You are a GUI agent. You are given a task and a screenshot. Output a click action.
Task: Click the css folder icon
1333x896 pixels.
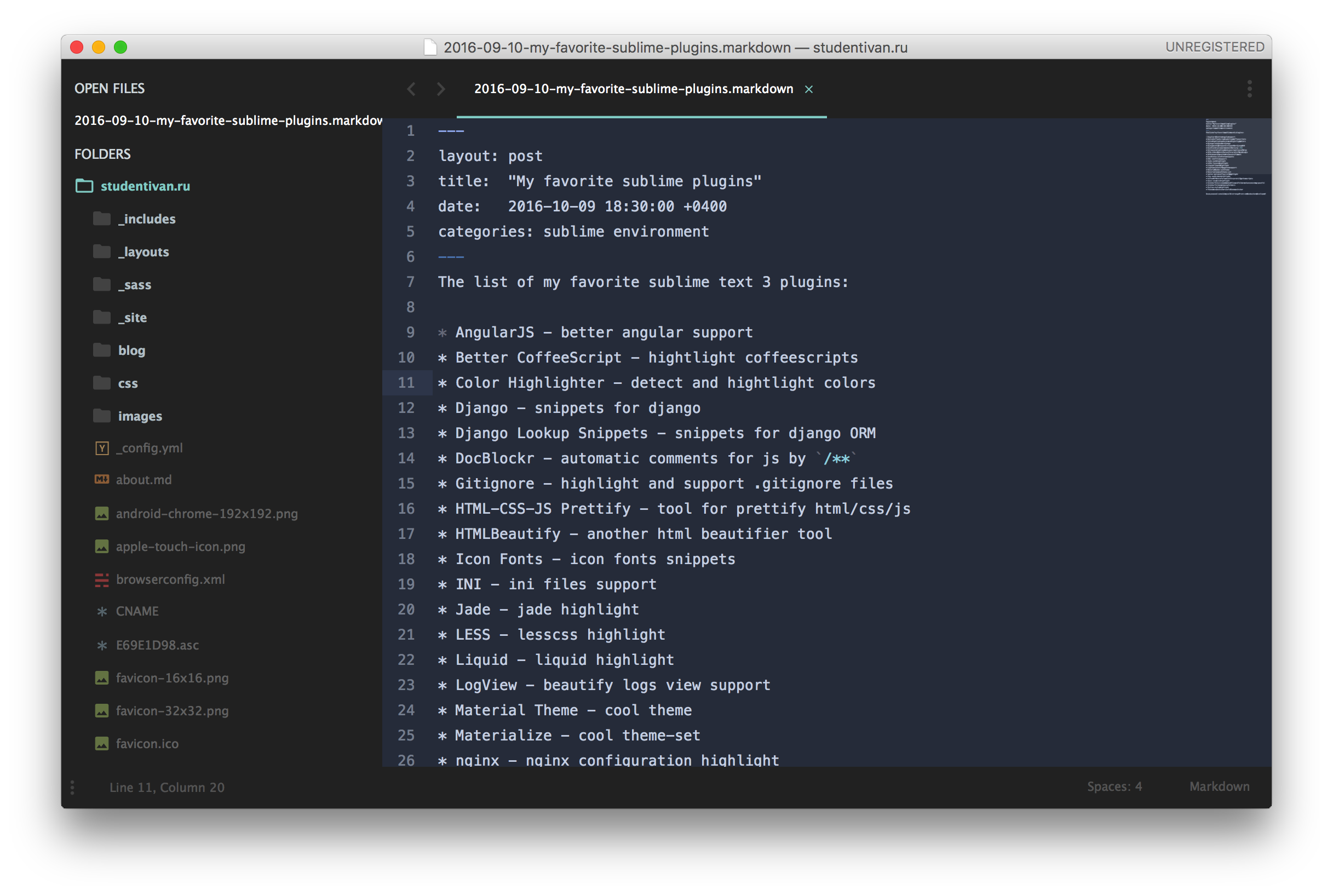click(102, 383)
